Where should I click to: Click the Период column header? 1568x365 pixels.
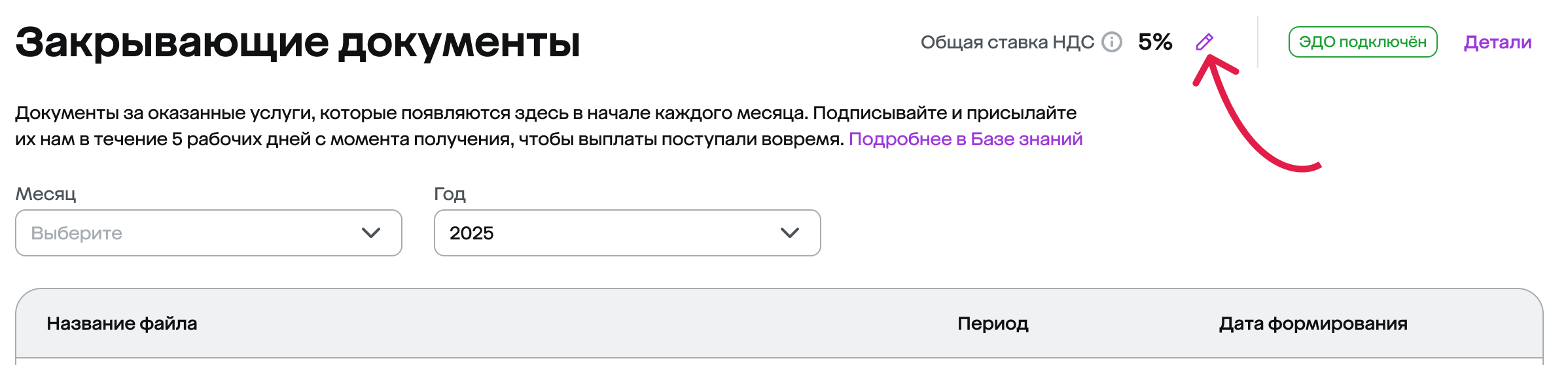(x=993, y=323)
